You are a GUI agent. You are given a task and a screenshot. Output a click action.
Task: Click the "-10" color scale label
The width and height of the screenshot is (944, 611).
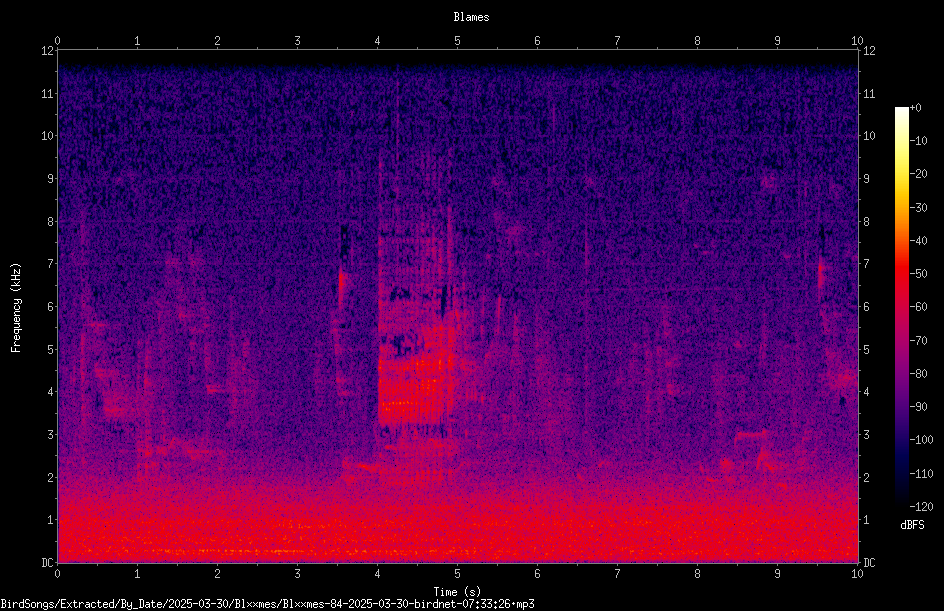pyautogui.click(x=919, y=141)
